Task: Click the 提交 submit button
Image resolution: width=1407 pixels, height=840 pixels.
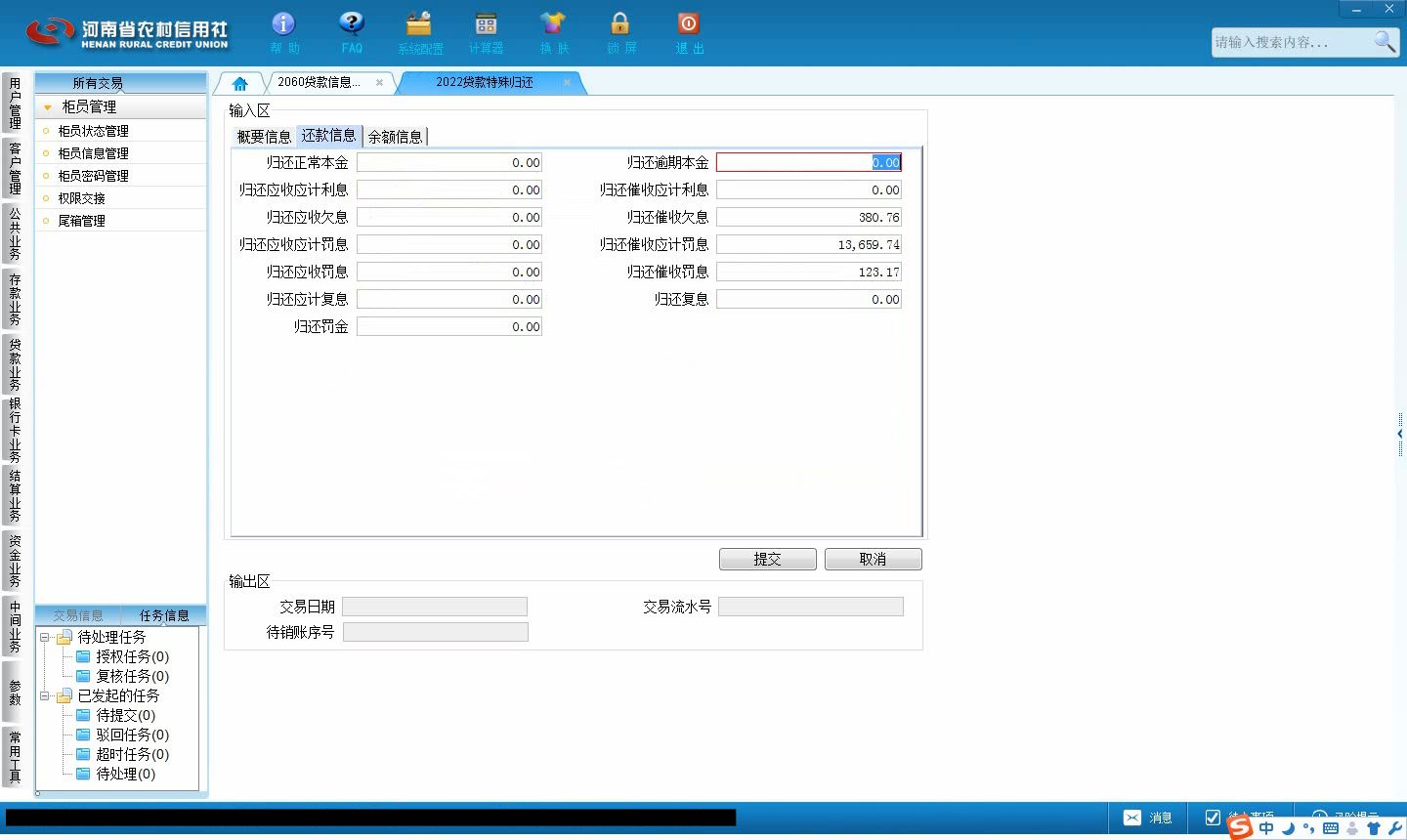Action: click(767, 559)
